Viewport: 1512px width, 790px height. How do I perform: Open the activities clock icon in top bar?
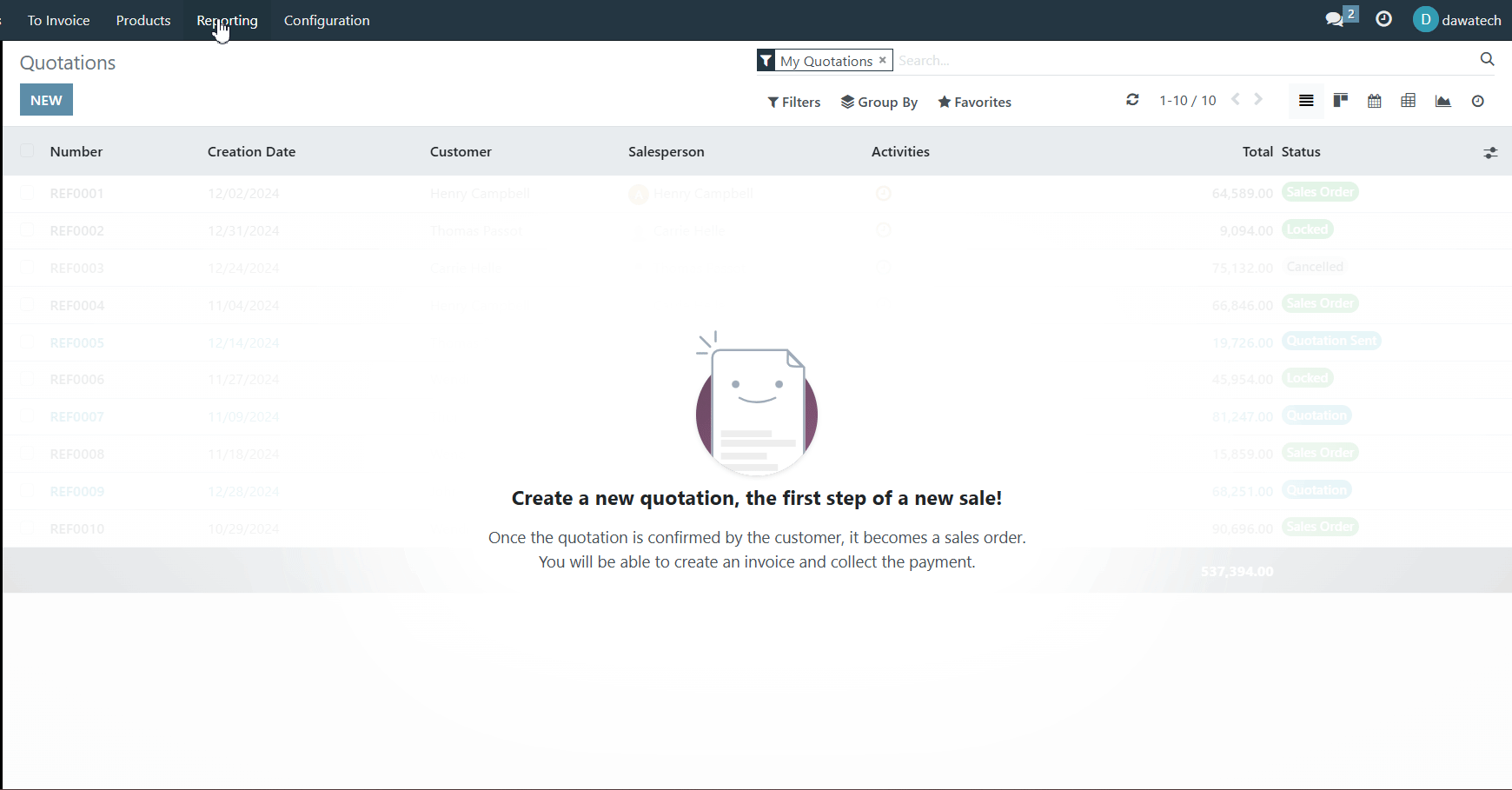click(x=1384, y=19)
